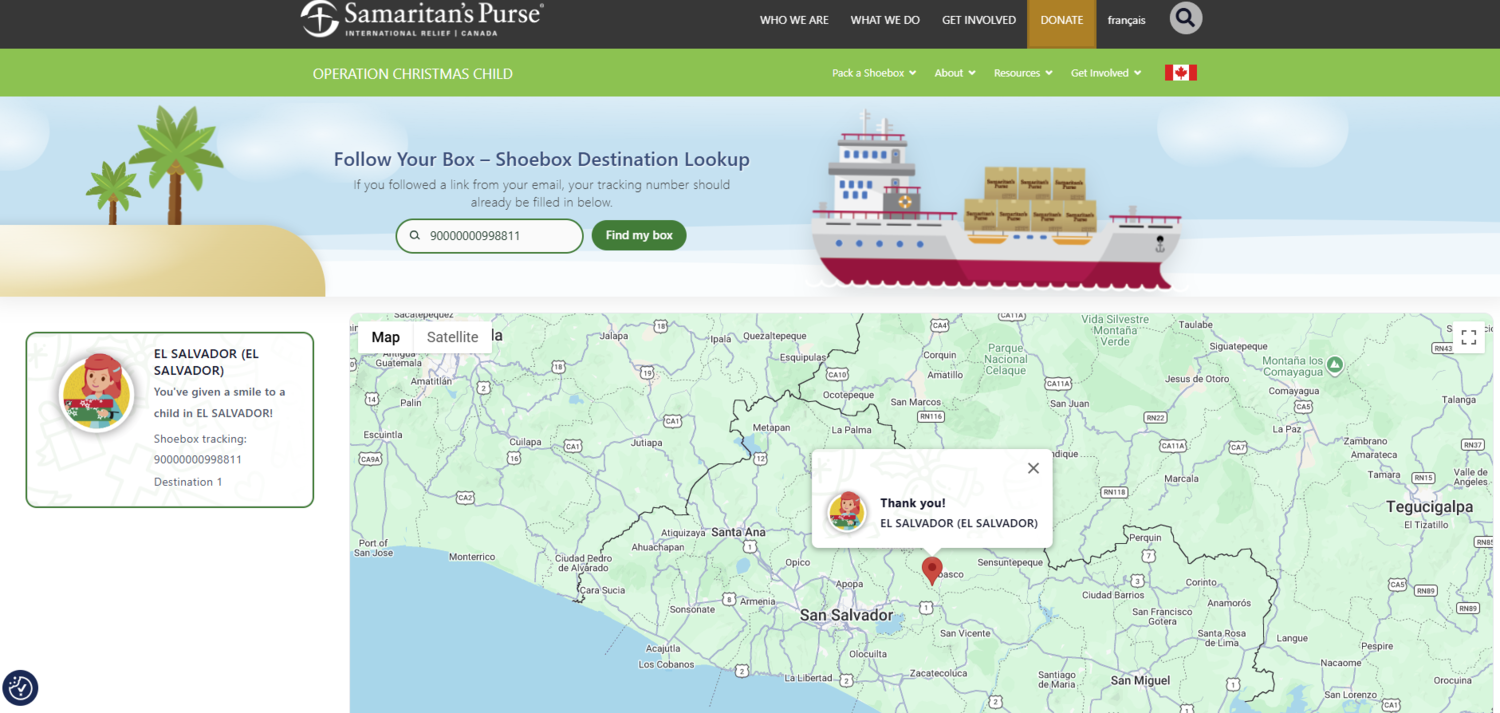Click the avatar in the map popup
The width and height of the screenshot is (1500, 713).
coord(847,512)
